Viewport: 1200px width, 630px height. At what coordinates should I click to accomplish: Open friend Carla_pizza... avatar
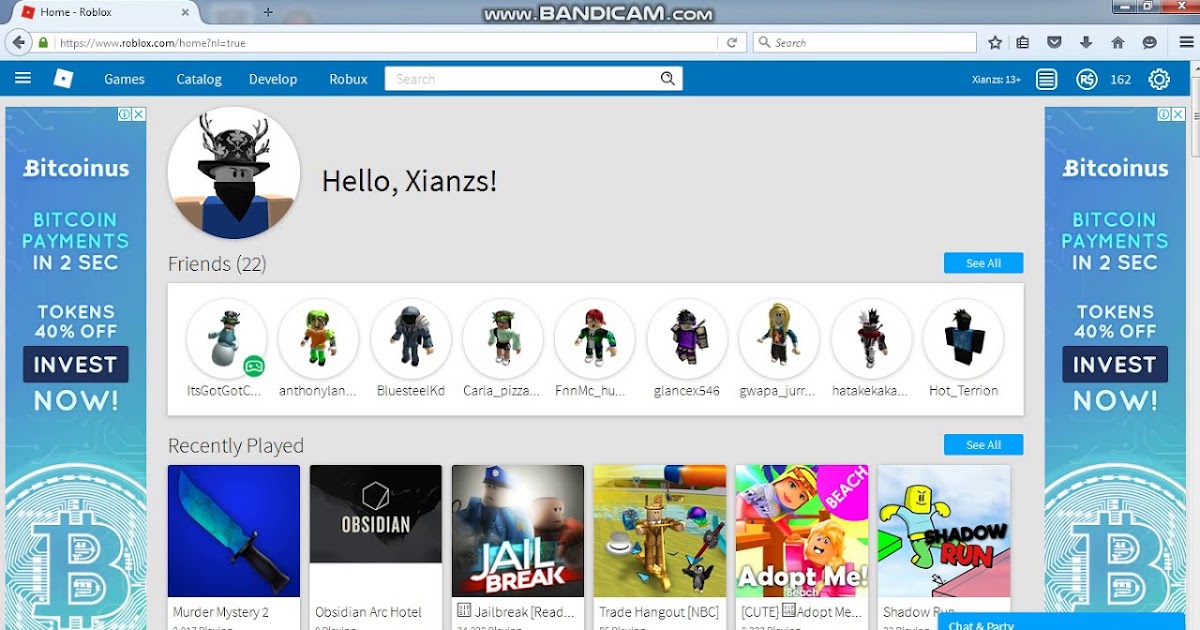tap(502, 339)
